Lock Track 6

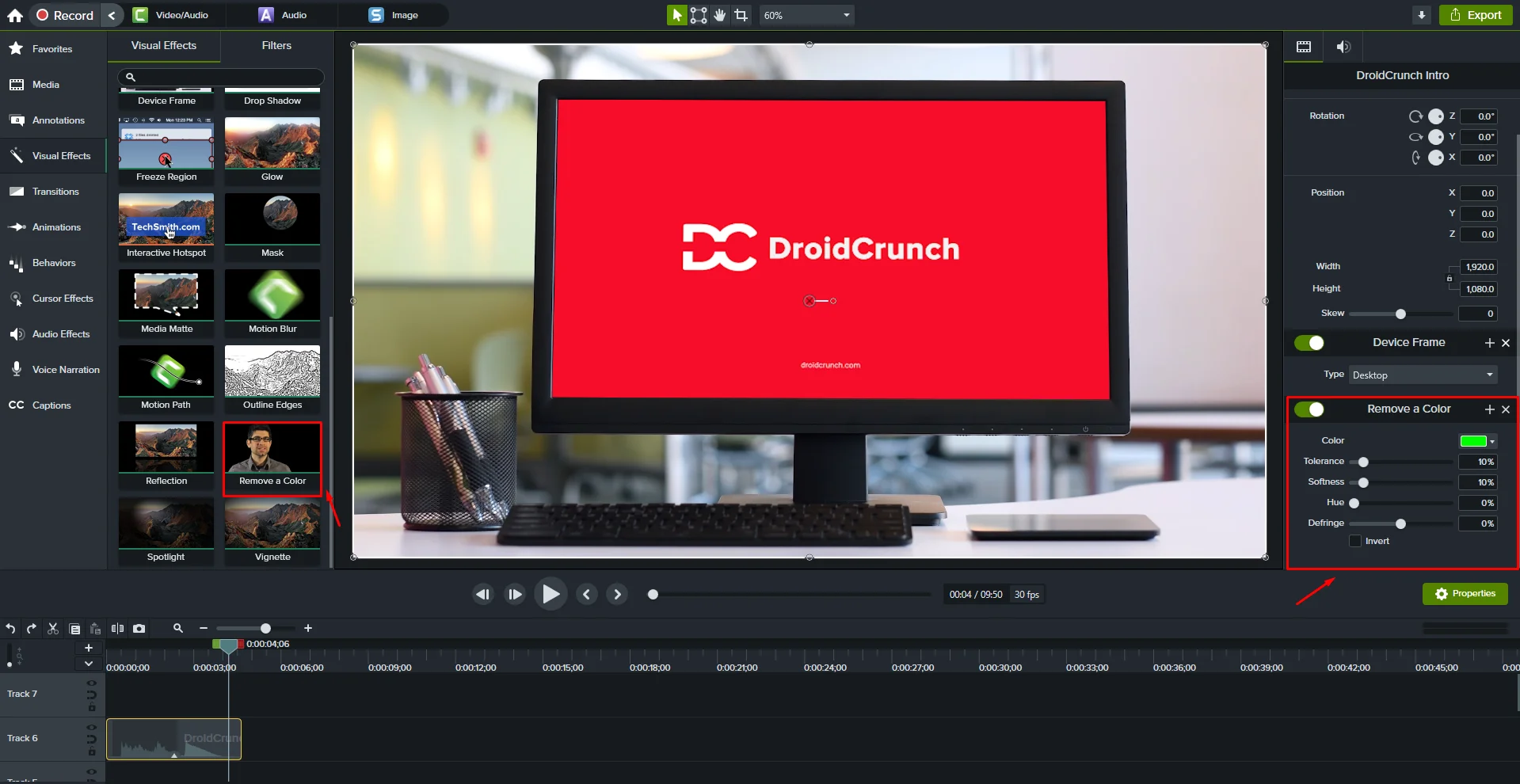click(92, 752)
